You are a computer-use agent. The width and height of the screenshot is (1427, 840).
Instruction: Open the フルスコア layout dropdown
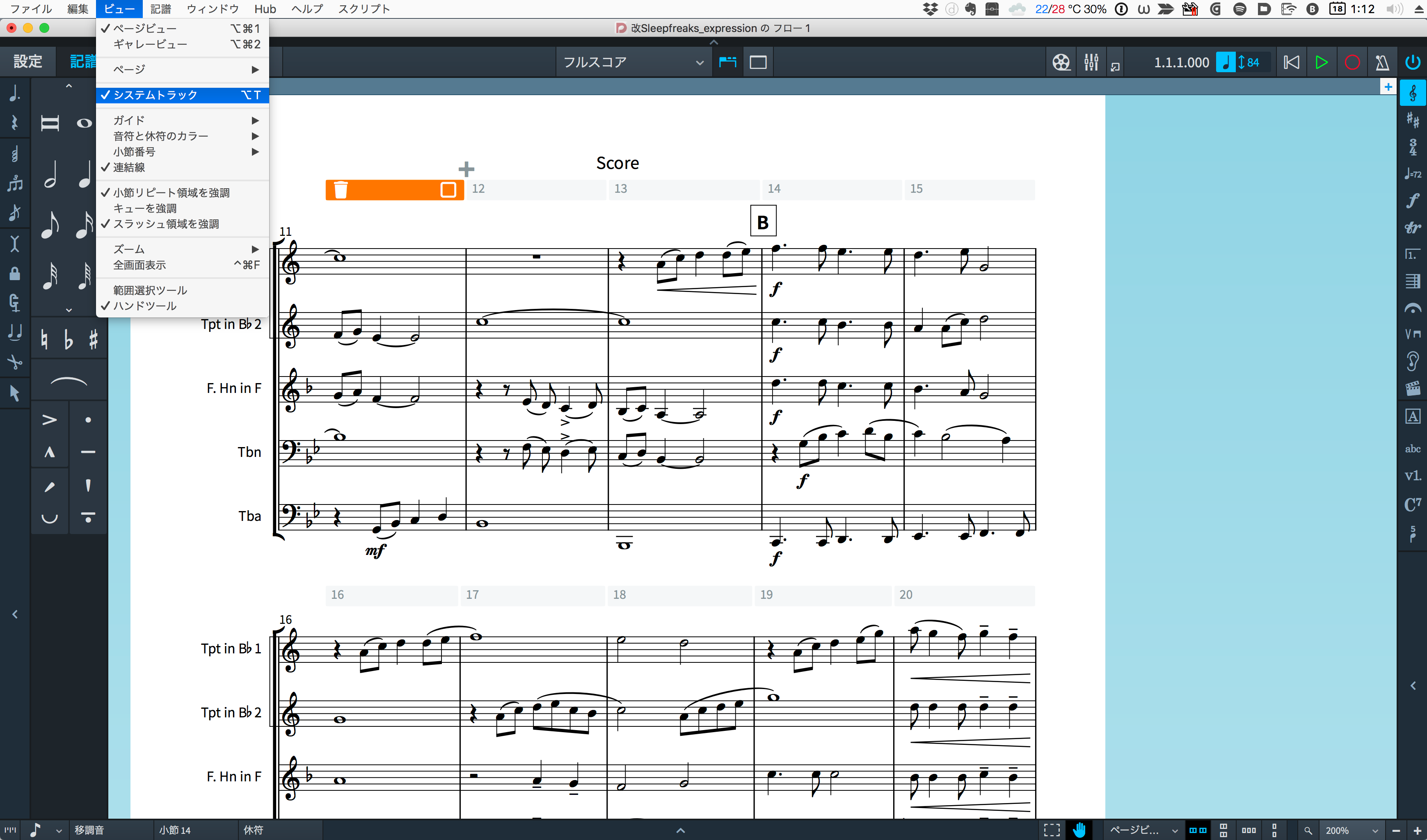point(633,62)
